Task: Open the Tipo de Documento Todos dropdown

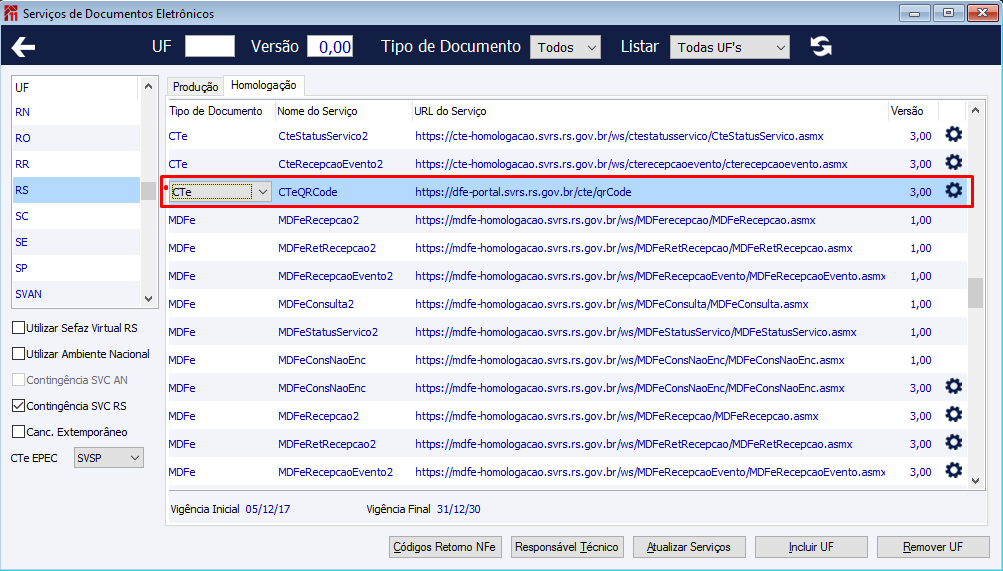Action: coord(565,47)
